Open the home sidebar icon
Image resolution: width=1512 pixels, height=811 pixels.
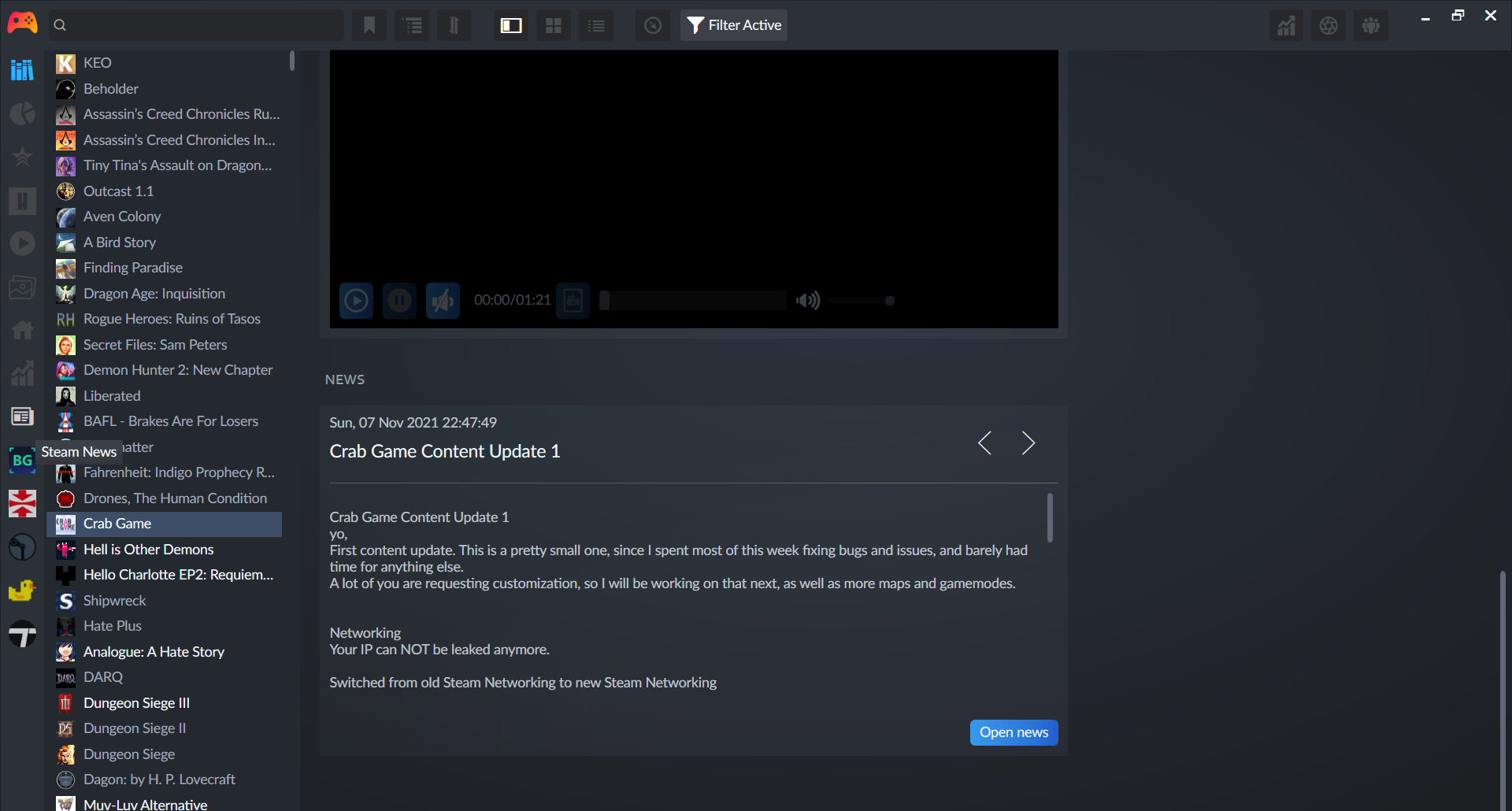coord(22,330)
